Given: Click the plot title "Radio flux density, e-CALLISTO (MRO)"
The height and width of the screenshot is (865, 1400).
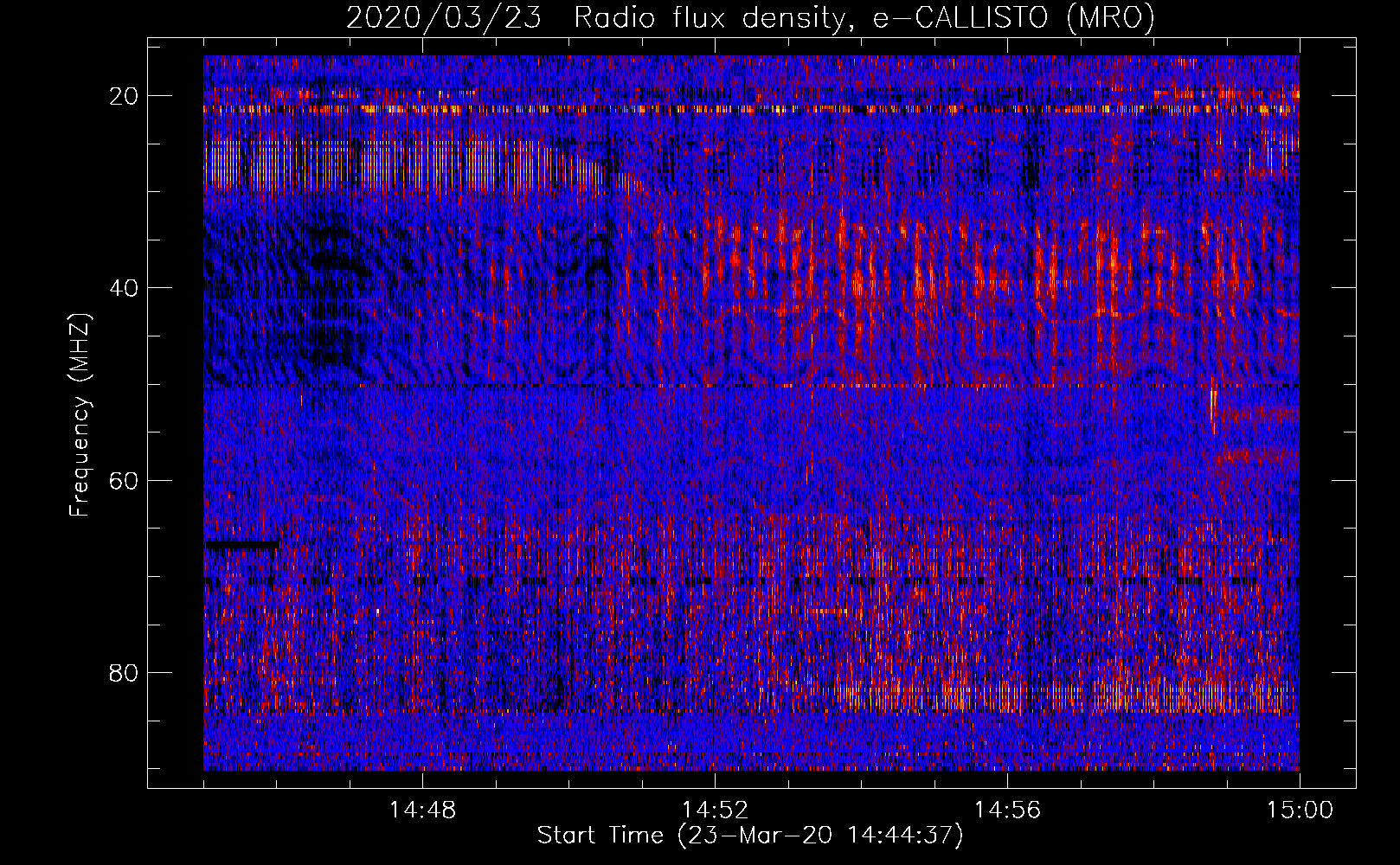Looking at the screenshot, I should pos(864,17).
